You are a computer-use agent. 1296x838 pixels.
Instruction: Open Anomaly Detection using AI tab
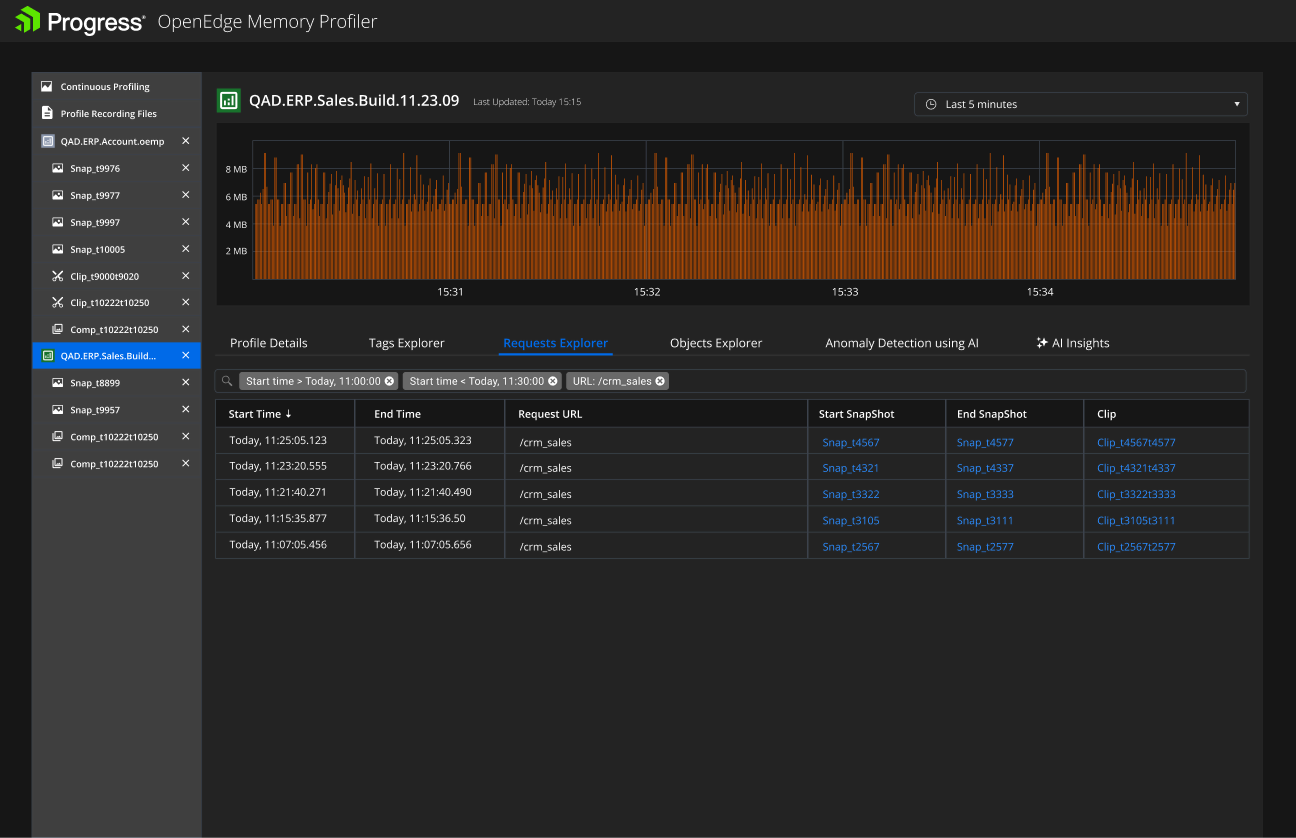point(902,343)
